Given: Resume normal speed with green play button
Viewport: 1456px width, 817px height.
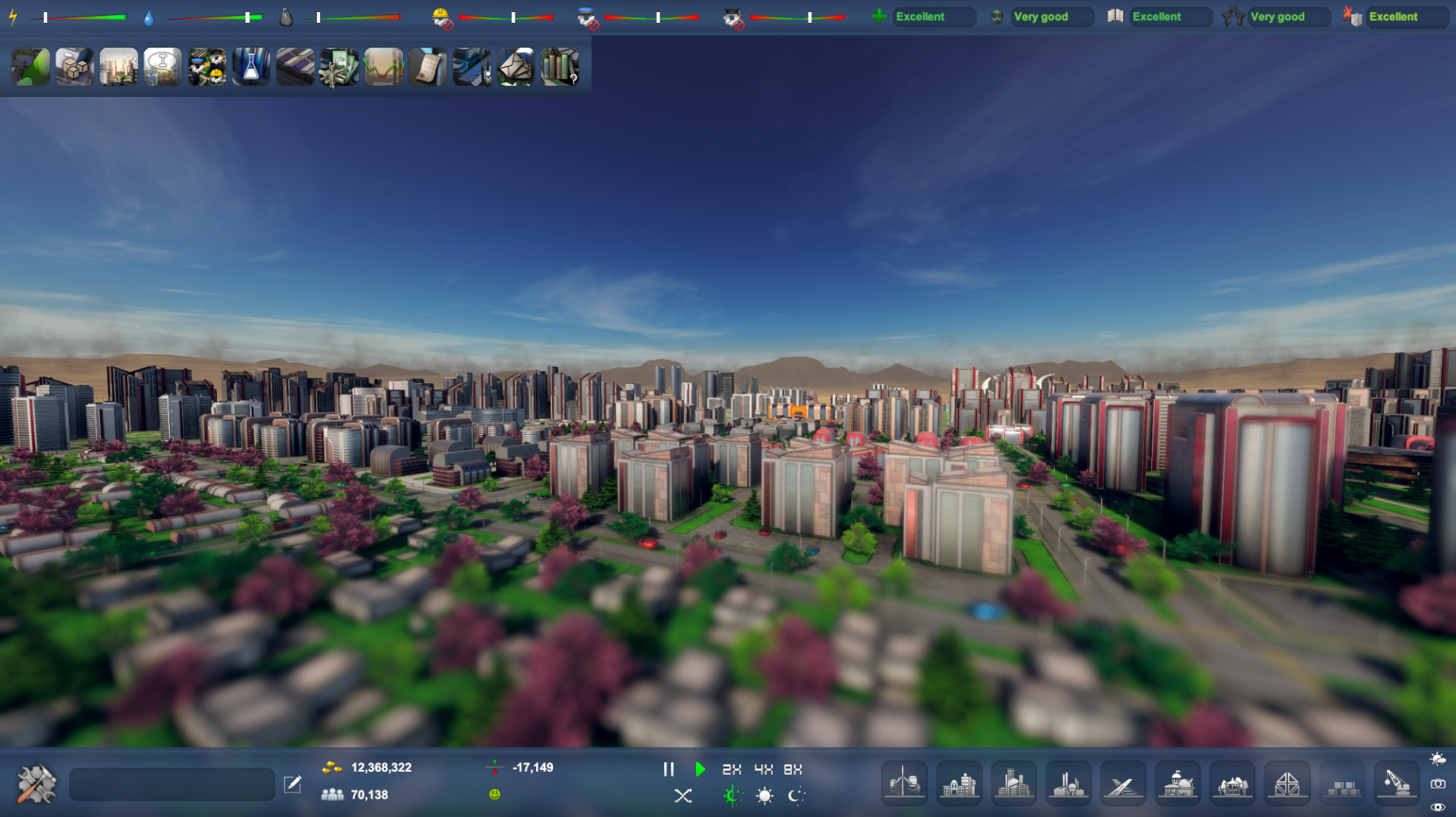Looking at the screenshot, I should (700, 769).
